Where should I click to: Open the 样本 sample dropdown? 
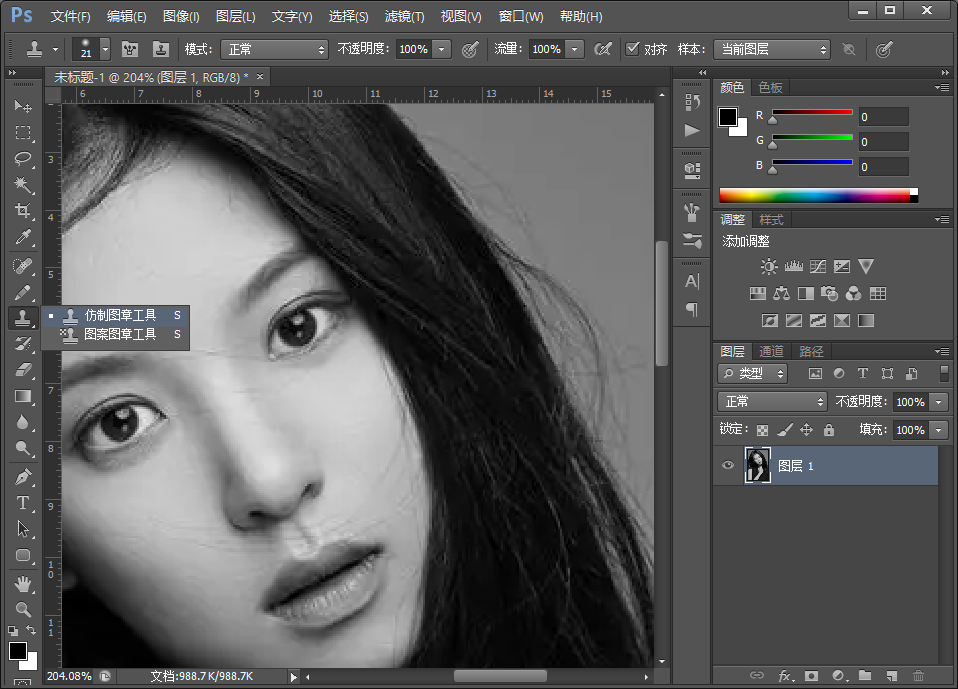tap(772, 49)
